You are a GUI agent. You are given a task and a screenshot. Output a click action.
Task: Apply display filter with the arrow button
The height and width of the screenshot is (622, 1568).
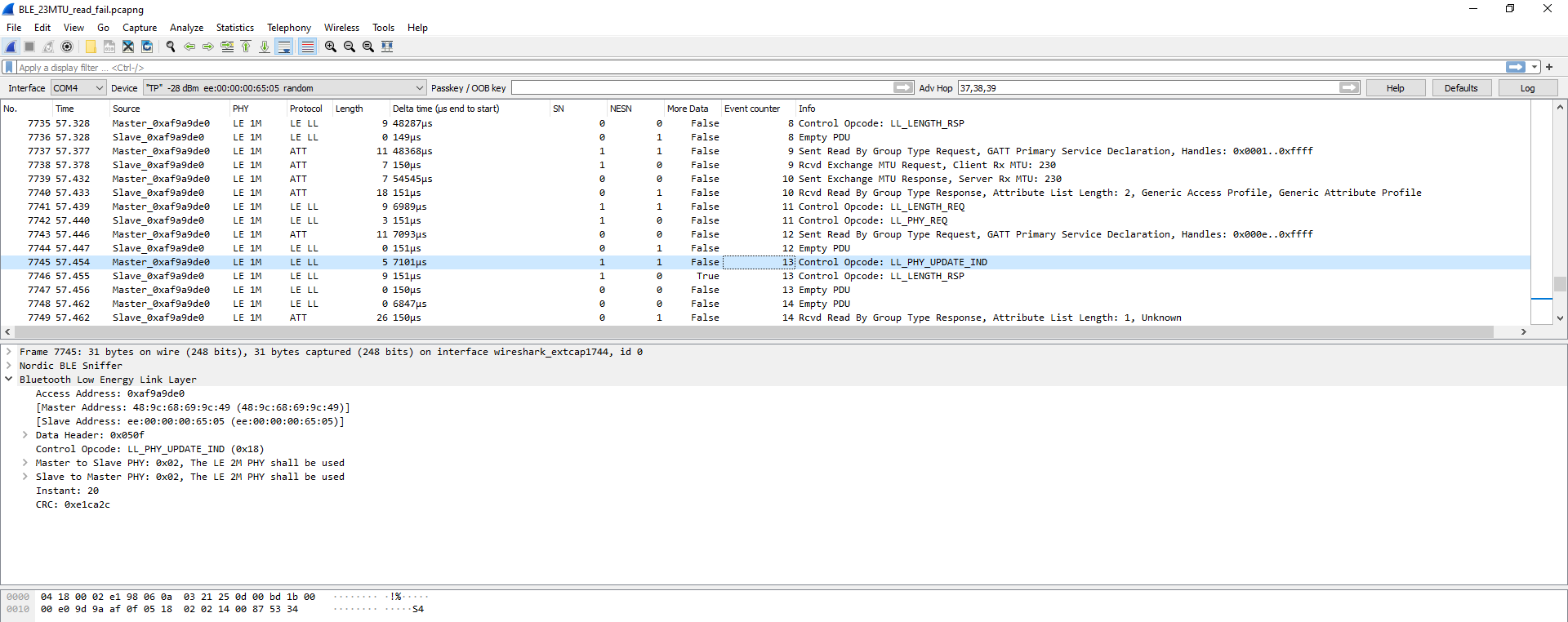click(x=1516, y=67)
